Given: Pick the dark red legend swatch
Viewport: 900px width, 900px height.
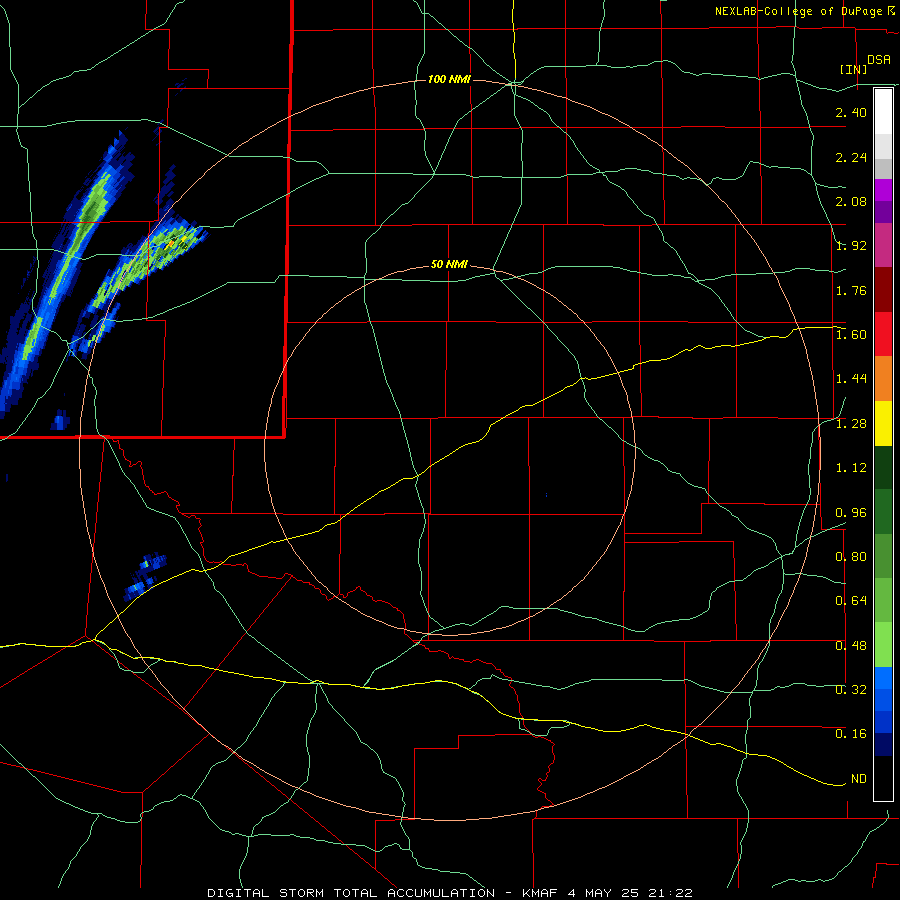Looking at the screenshot, I should click(x=883, y=290).
